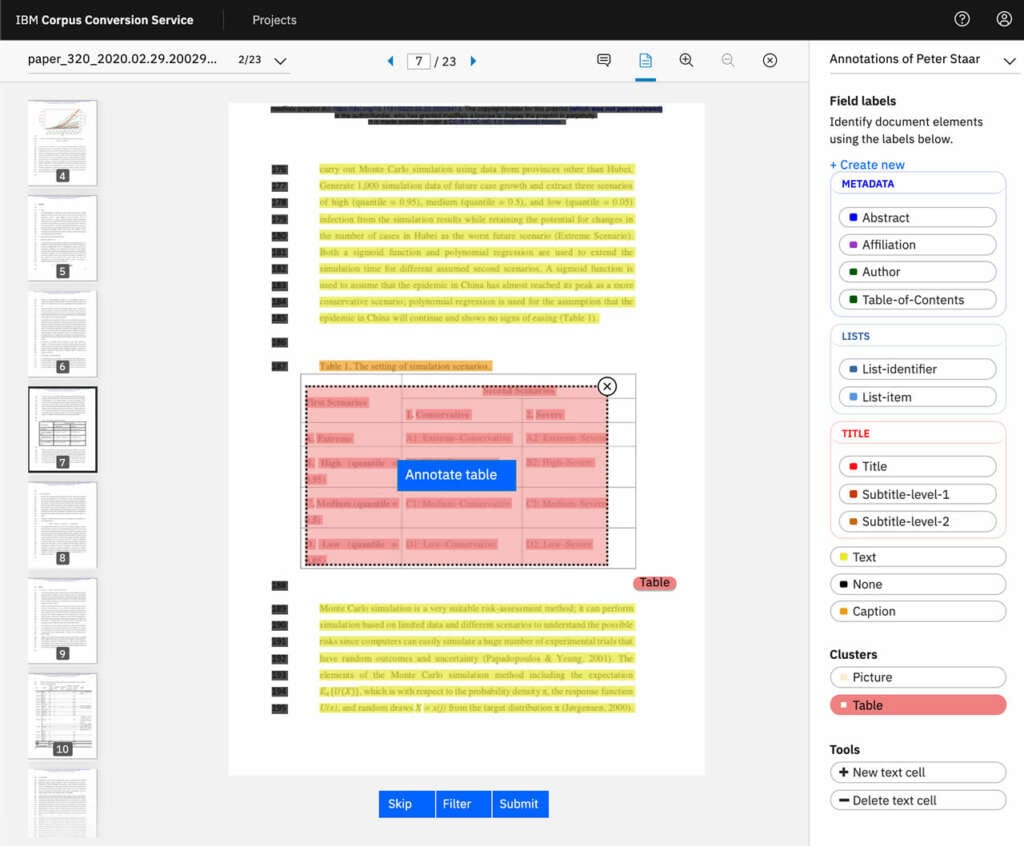Click the minus icon on Delete text cell
Screen dimensions: 1024x846
point(843,800)
